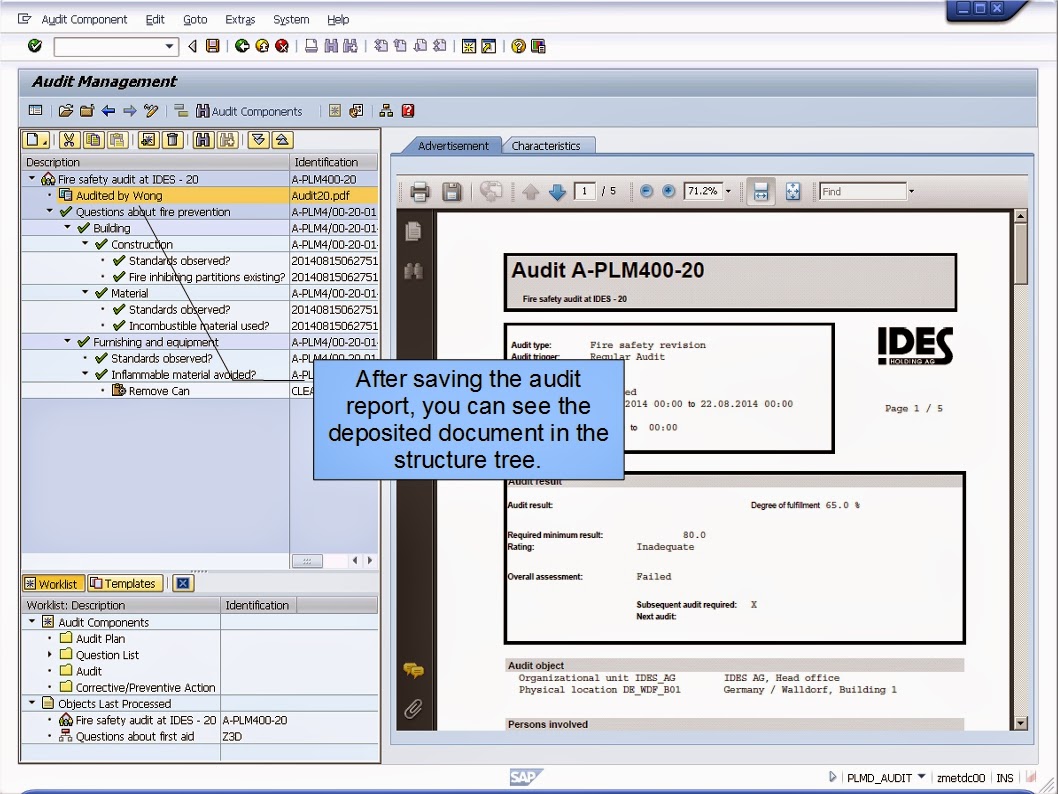The width and height of the screenshot is (1058, 794).
Task: Open the zoom percentage dropdown in the PDF viewer
Action: point(726,191)
